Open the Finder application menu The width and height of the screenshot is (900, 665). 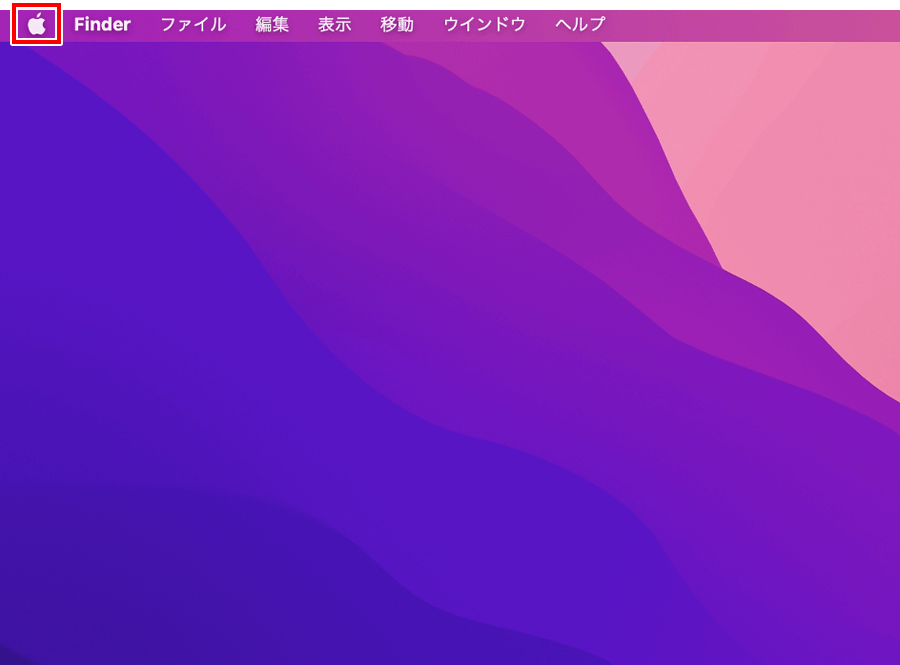click(102, 25)
